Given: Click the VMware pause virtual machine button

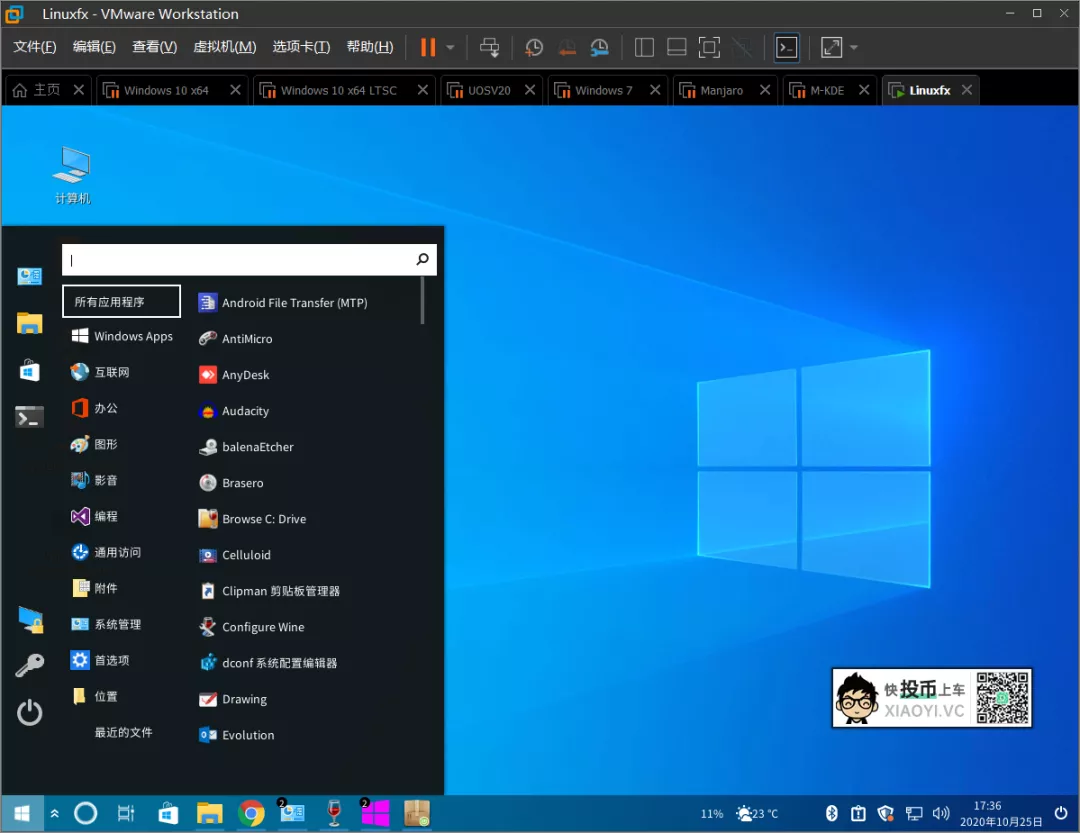Looking at the screenshot, I should click(428, 47).
